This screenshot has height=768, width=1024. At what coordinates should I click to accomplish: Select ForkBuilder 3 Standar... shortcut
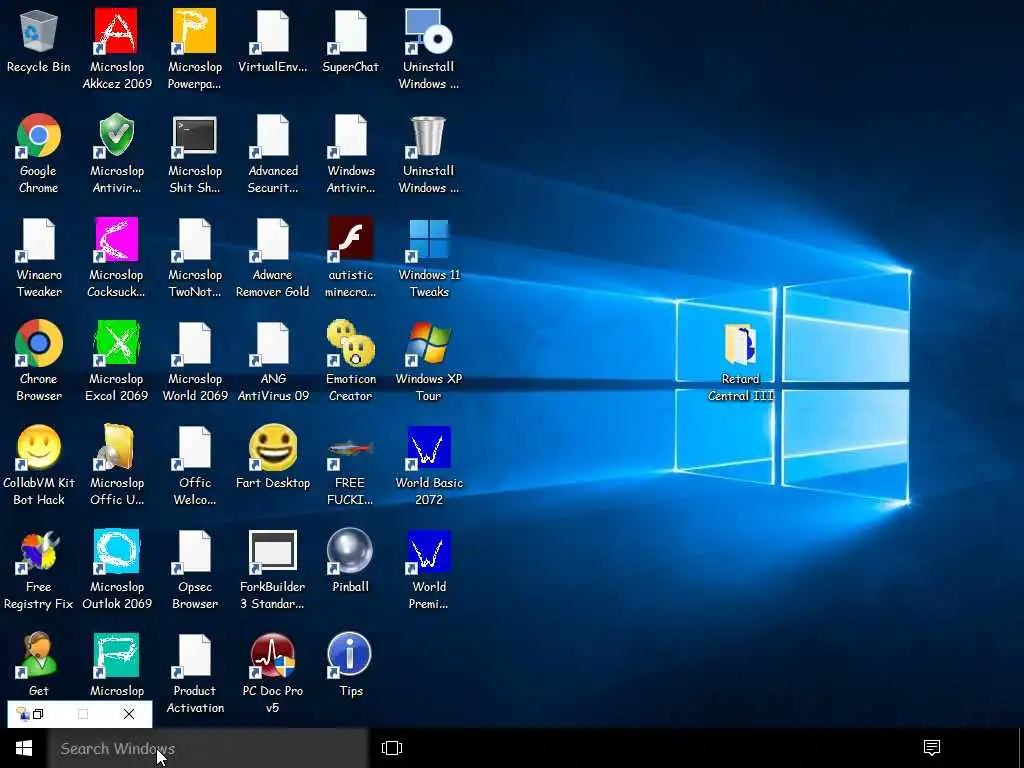[x=272, y=569]
